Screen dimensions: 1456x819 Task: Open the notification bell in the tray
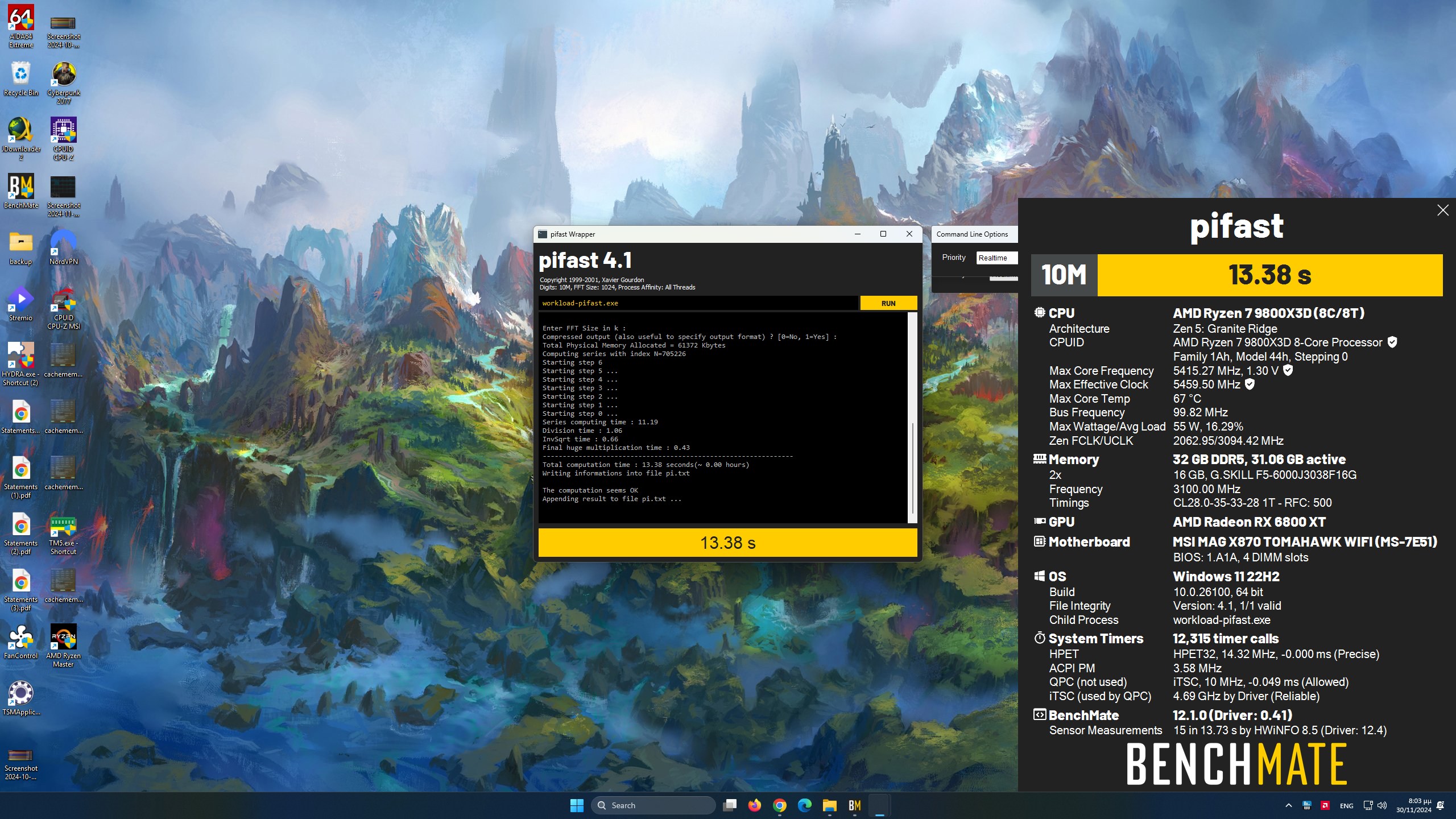point(1440,805)
